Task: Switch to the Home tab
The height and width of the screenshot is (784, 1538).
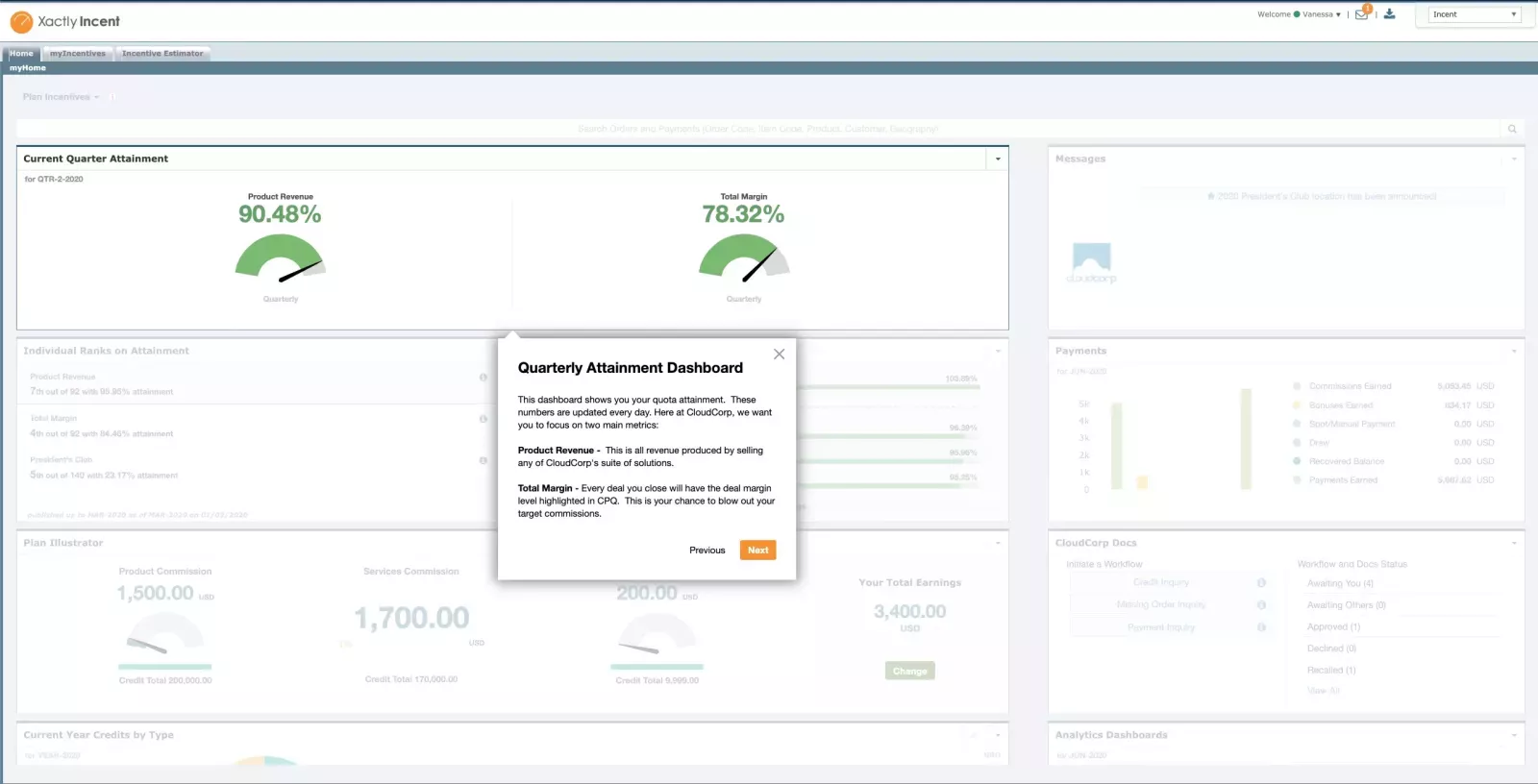Action: [21, 54]
